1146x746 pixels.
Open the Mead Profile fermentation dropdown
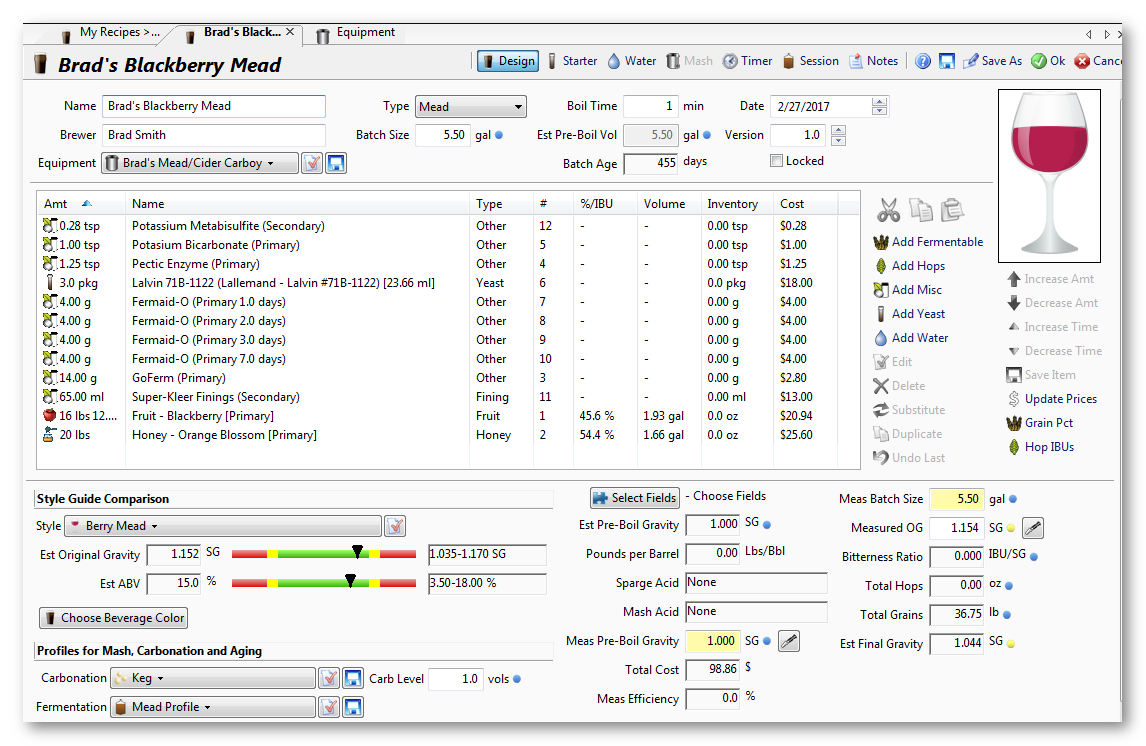pyautogui.click(x=213, y=707)
